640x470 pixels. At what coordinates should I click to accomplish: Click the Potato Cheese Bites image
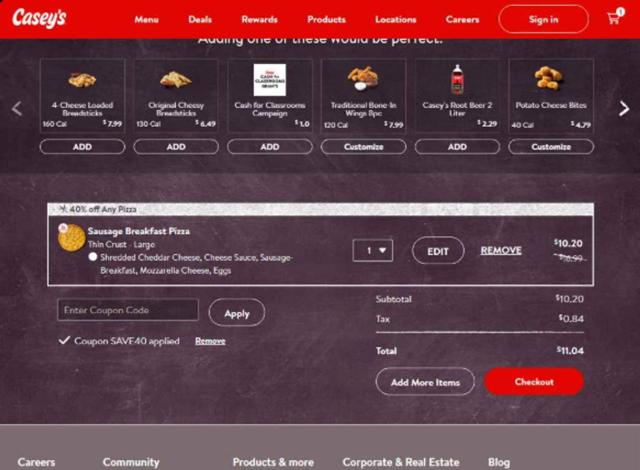click(550, 78)
